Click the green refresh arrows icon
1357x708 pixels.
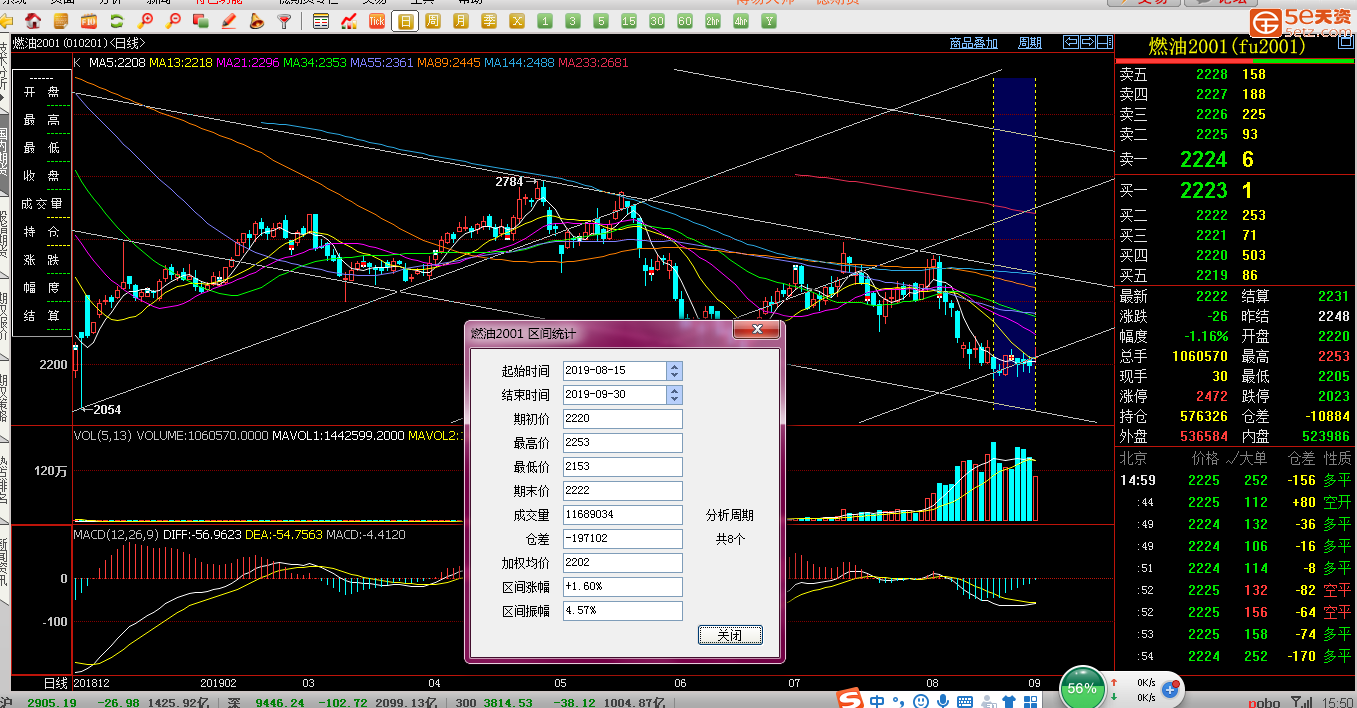(x=118, y=21)
